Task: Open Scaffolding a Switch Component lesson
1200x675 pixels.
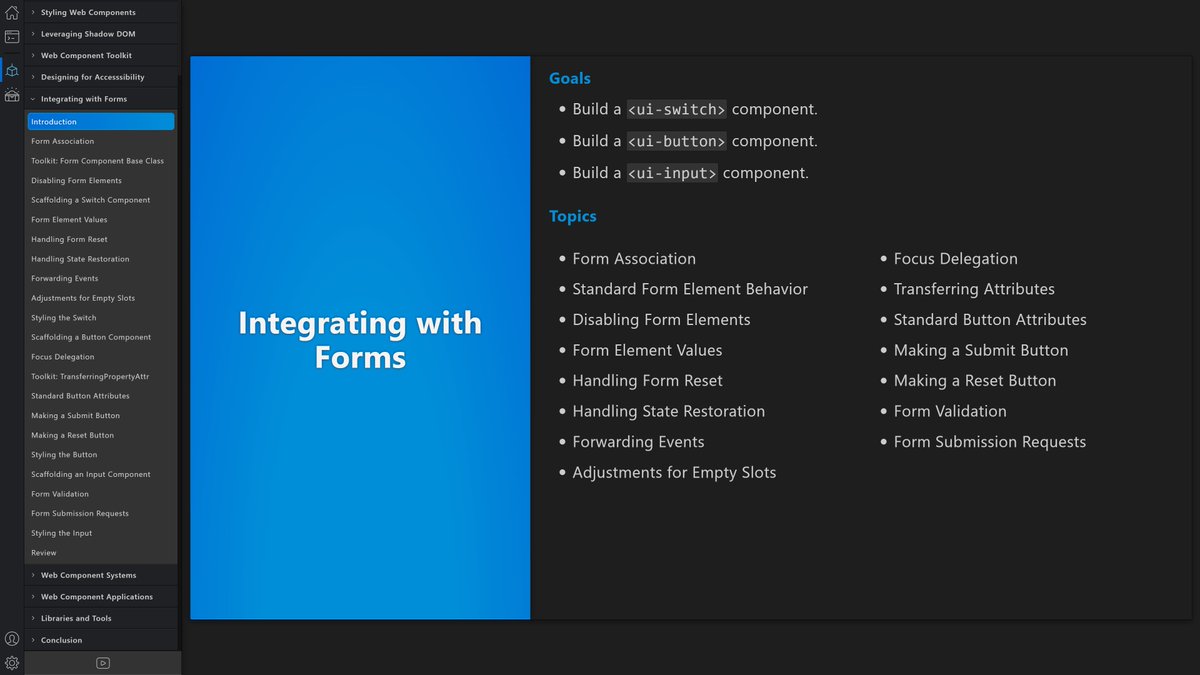Action: 101,200
